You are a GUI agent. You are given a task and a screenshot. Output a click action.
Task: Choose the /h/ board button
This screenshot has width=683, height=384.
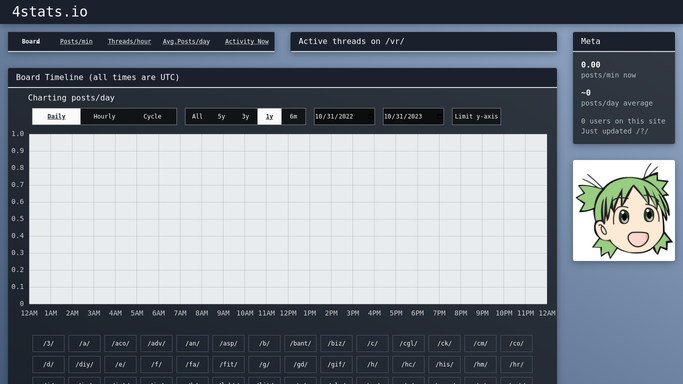(372, 364)
